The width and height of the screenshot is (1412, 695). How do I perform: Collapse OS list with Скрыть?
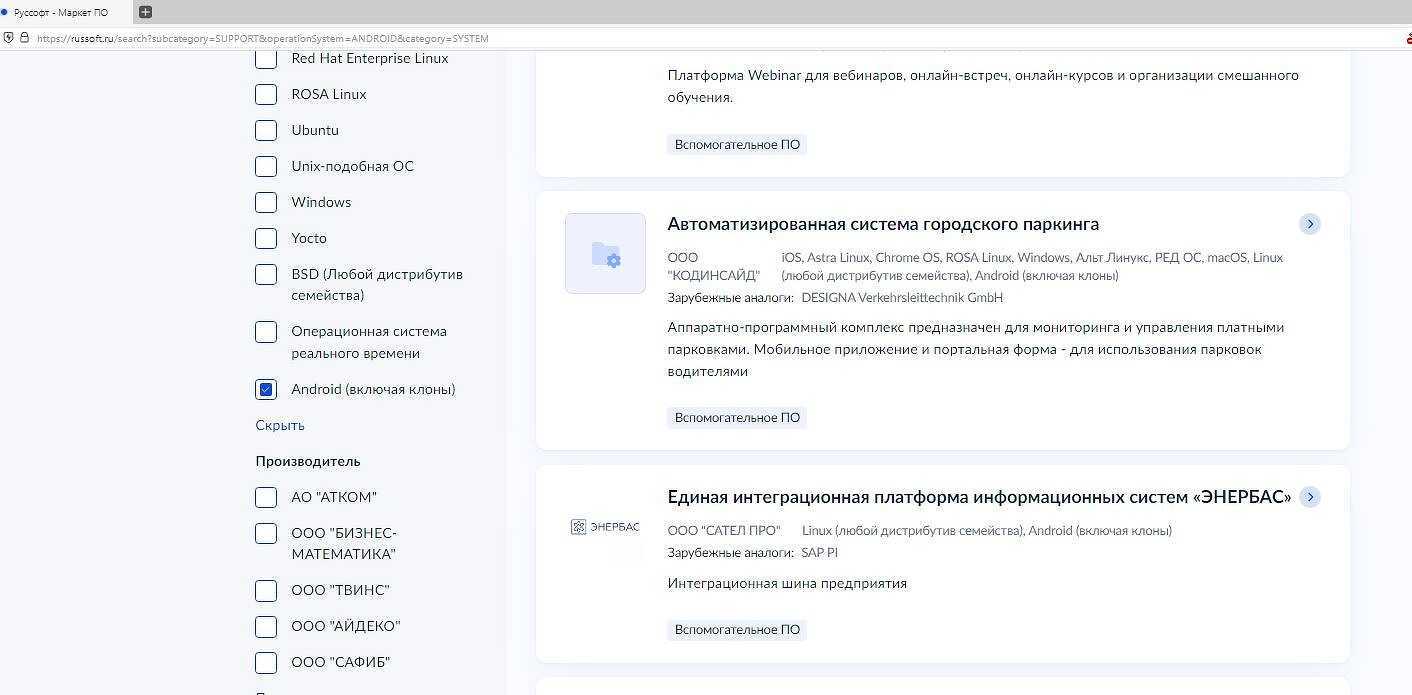coord(280,426)
